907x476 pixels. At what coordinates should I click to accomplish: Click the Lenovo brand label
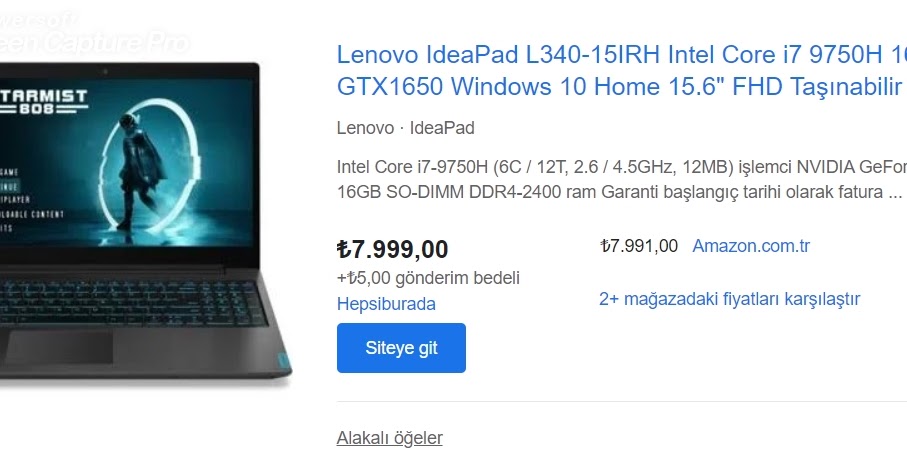[365, 128]
